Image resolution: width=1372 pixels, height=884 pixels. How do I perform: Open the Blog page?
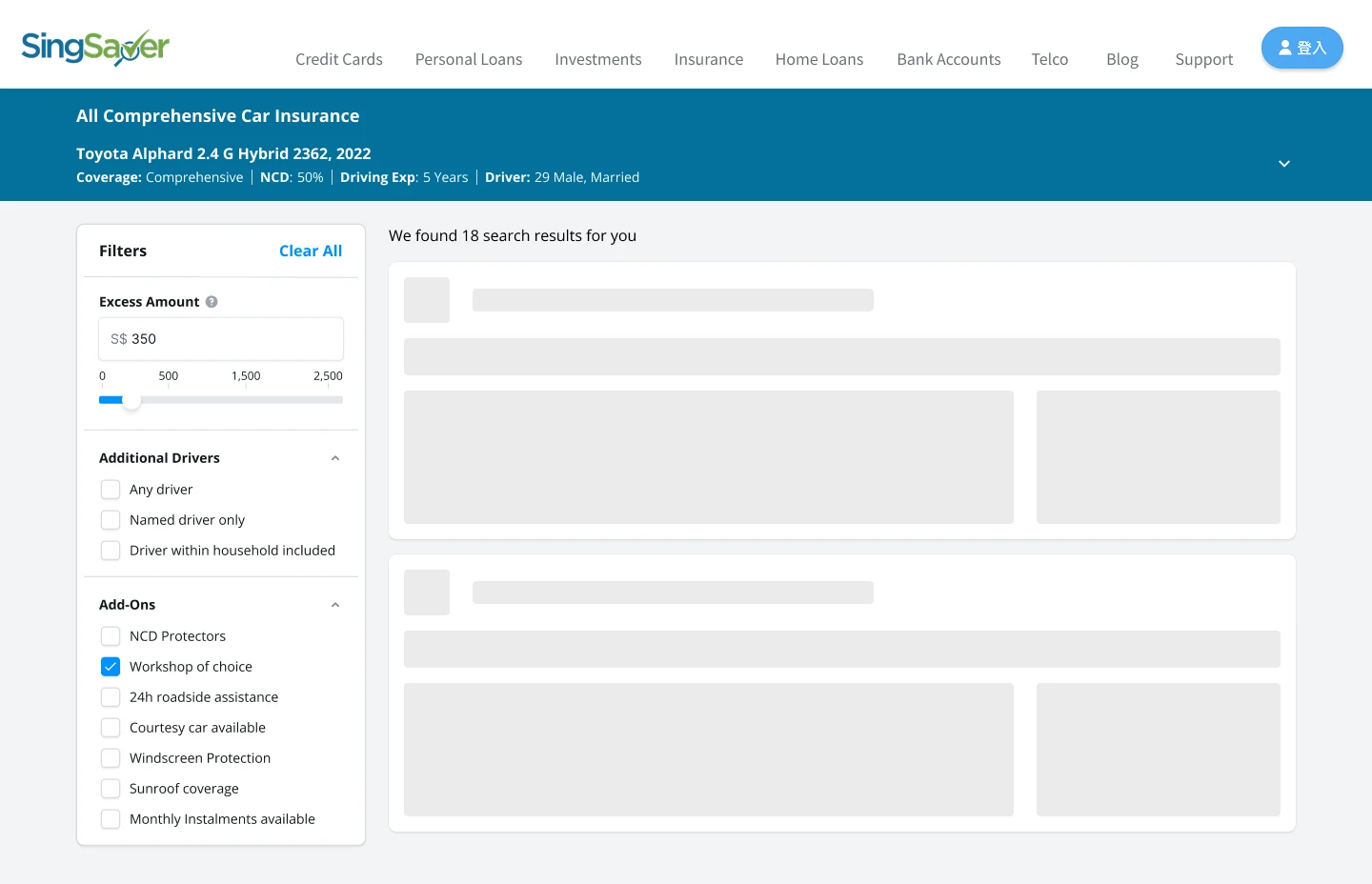pyautogui.click(x=1122, y=59)
